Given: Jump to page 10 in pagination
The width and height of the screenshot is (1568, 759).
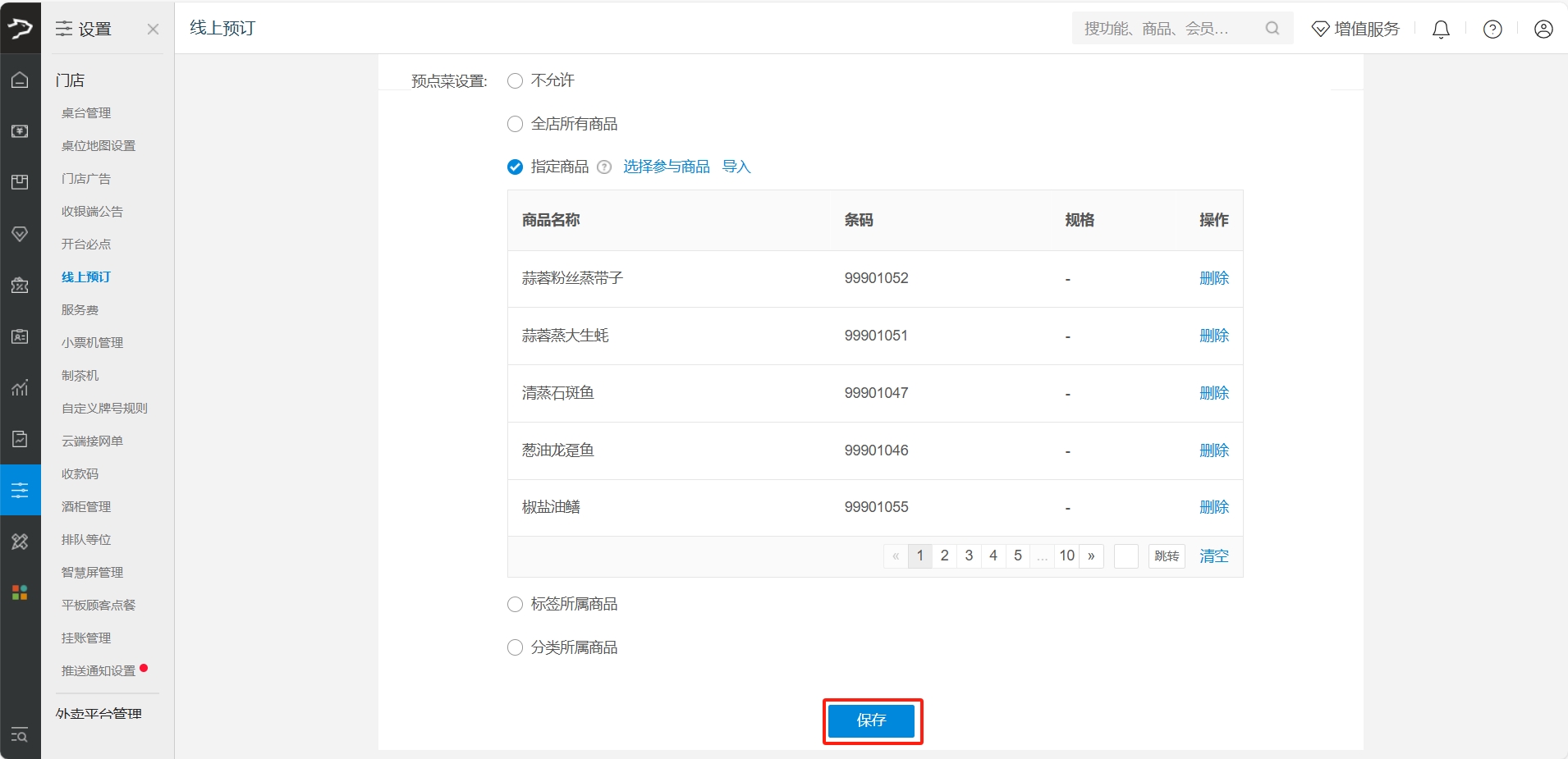Looking at the screenshot, I should 1066,556.
